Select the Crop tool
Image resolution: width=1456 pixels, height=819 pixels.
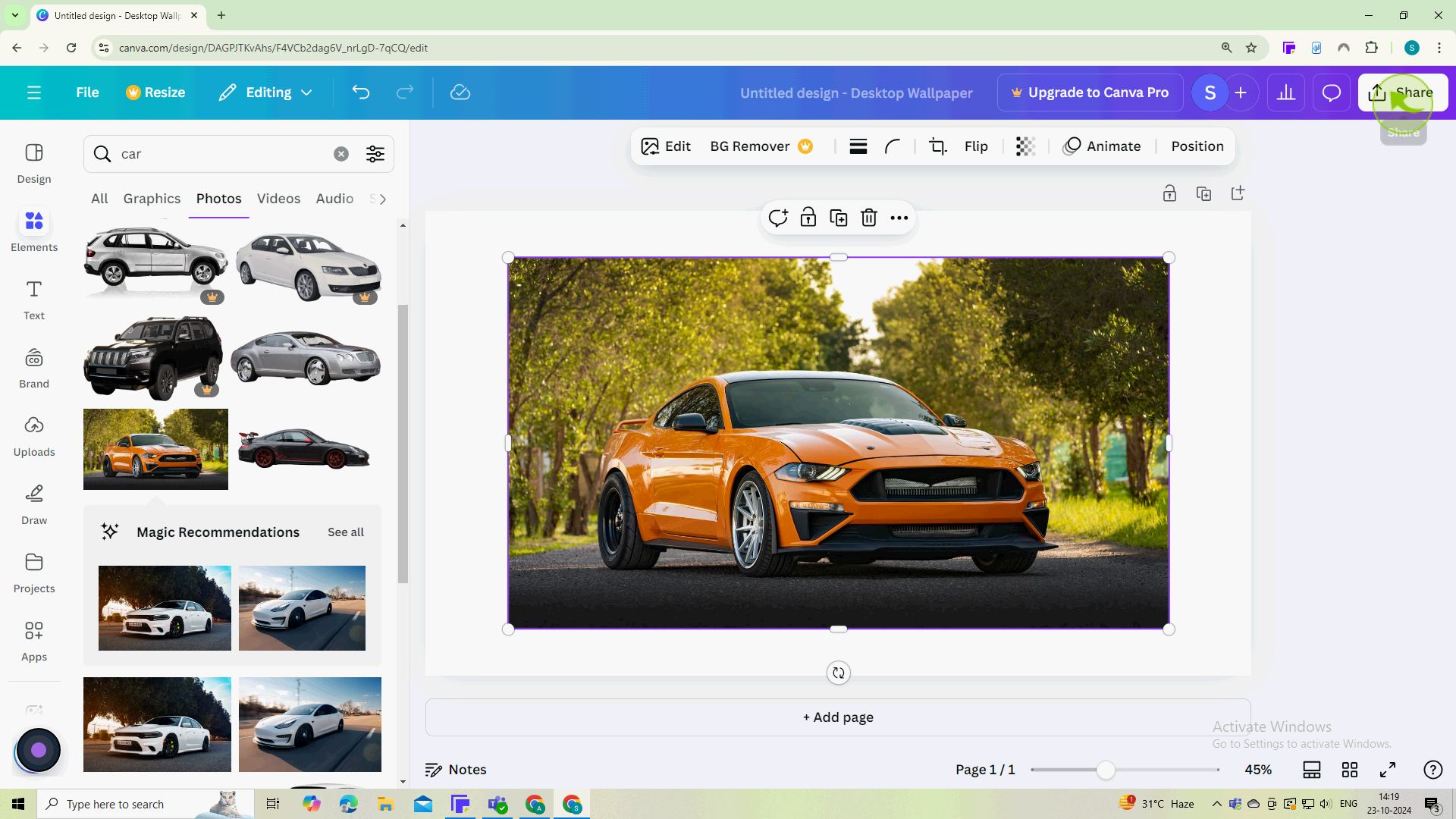coord(938,146)
